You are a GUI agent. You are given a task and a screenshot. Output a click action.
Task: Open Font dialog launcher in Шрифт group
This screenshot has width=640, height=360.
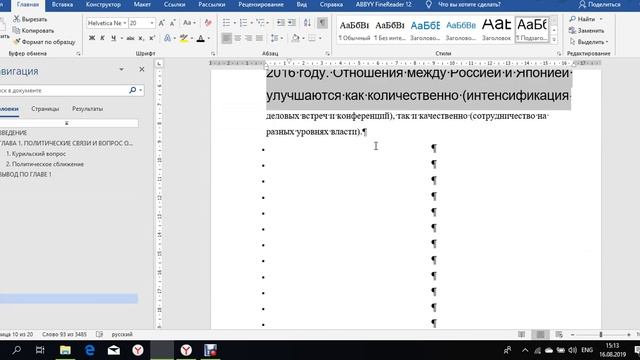(x=213, y=53)
